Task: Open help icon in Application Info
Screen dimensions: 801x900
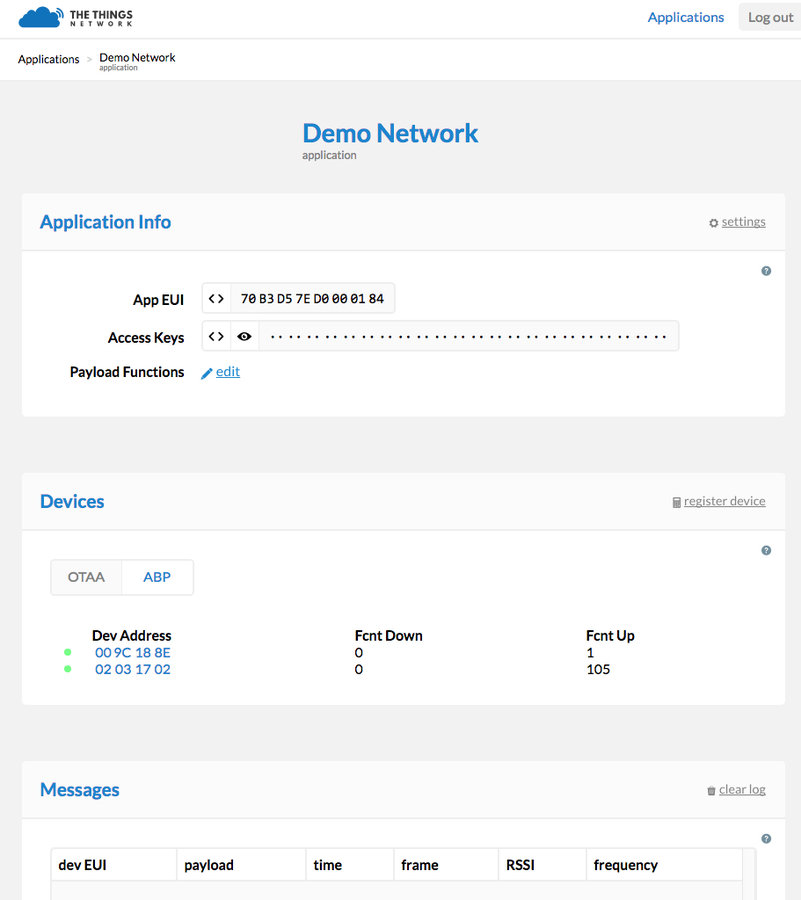Action: click(x=766, y=271)
